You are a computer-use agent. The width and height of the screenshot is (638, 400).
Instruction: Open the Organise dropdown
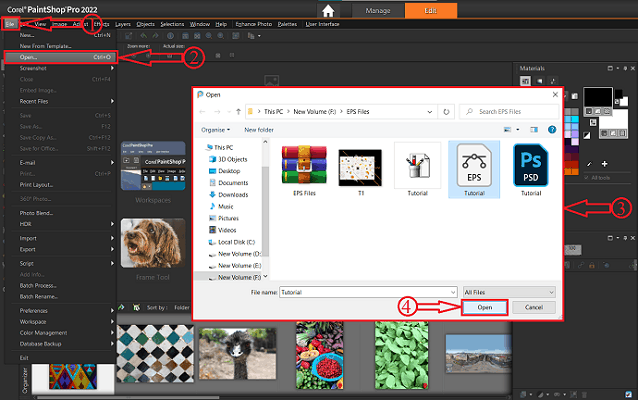(x=215, y=130)
